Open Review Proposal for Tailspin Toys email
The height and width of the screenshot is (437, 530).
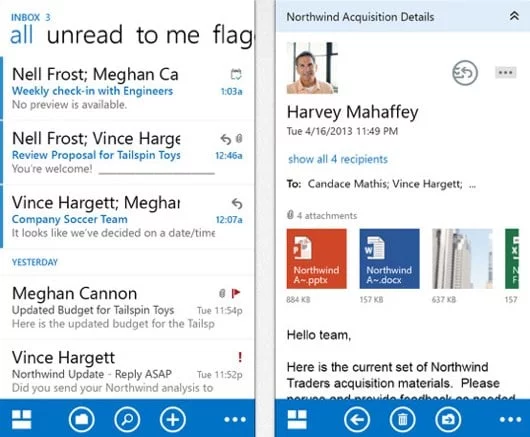[x=128, y=153]
